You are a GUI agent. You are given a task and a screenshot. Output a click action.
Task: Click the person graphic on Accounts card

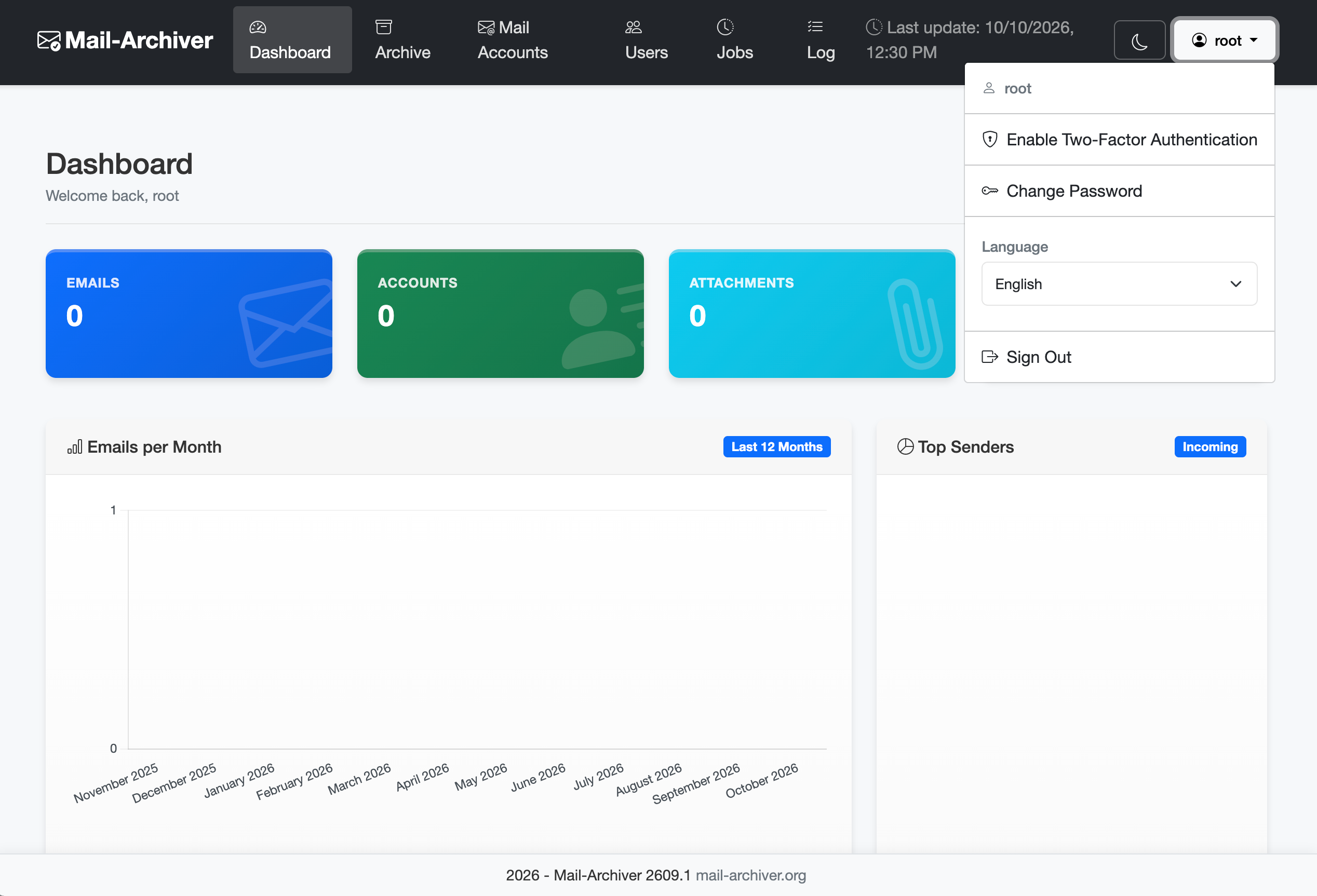pos(603,327)
